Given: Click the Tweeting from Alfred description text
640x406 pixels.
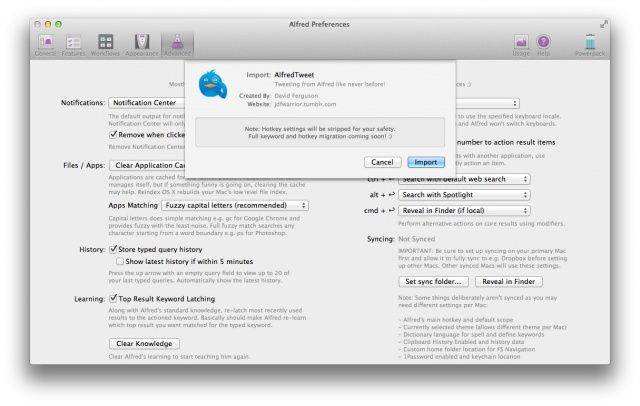Looking at the screenshot, I should (330, 84).
